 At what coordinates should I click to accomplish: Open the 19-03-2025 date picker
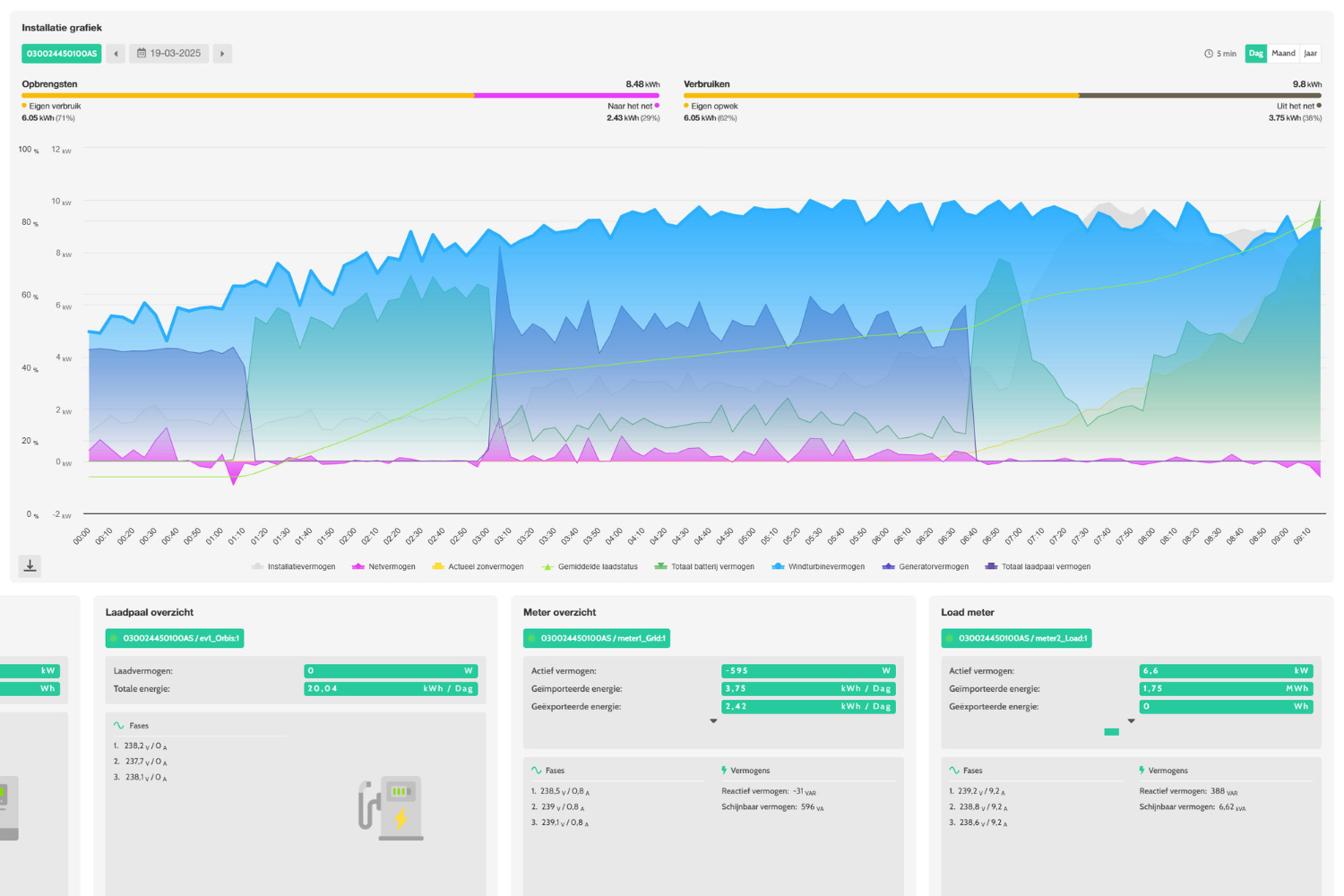(x=168, y=54)
